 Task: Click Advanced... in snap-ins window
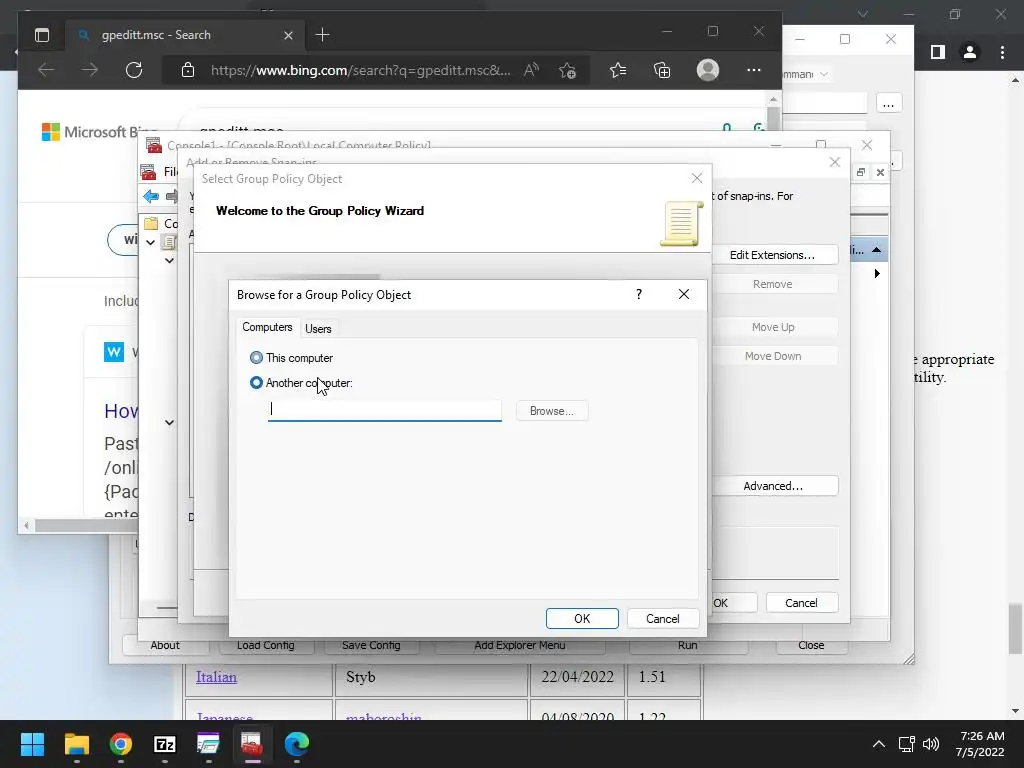pos(773,486)
